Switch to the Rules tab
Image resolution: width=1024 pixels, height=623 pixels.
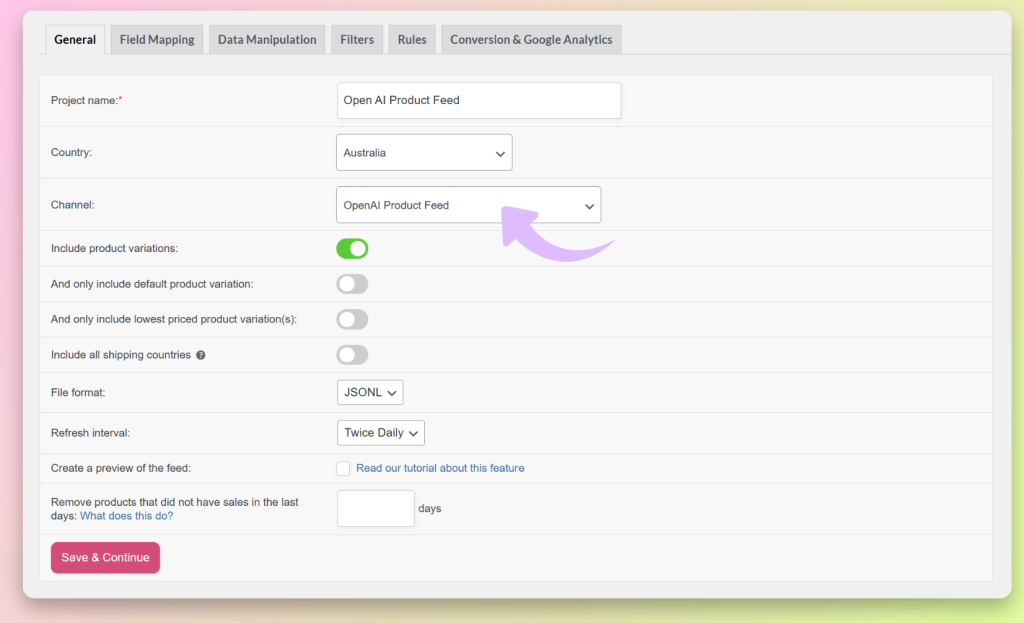tap(411, 39)
